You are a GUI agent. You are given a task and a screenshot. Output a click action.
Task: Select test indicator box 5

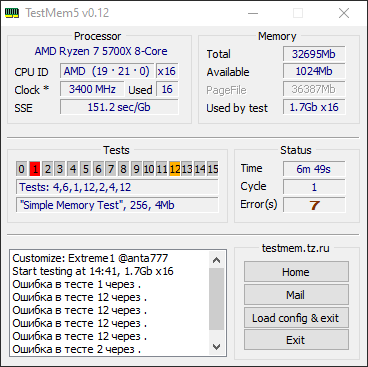[85, 169]
